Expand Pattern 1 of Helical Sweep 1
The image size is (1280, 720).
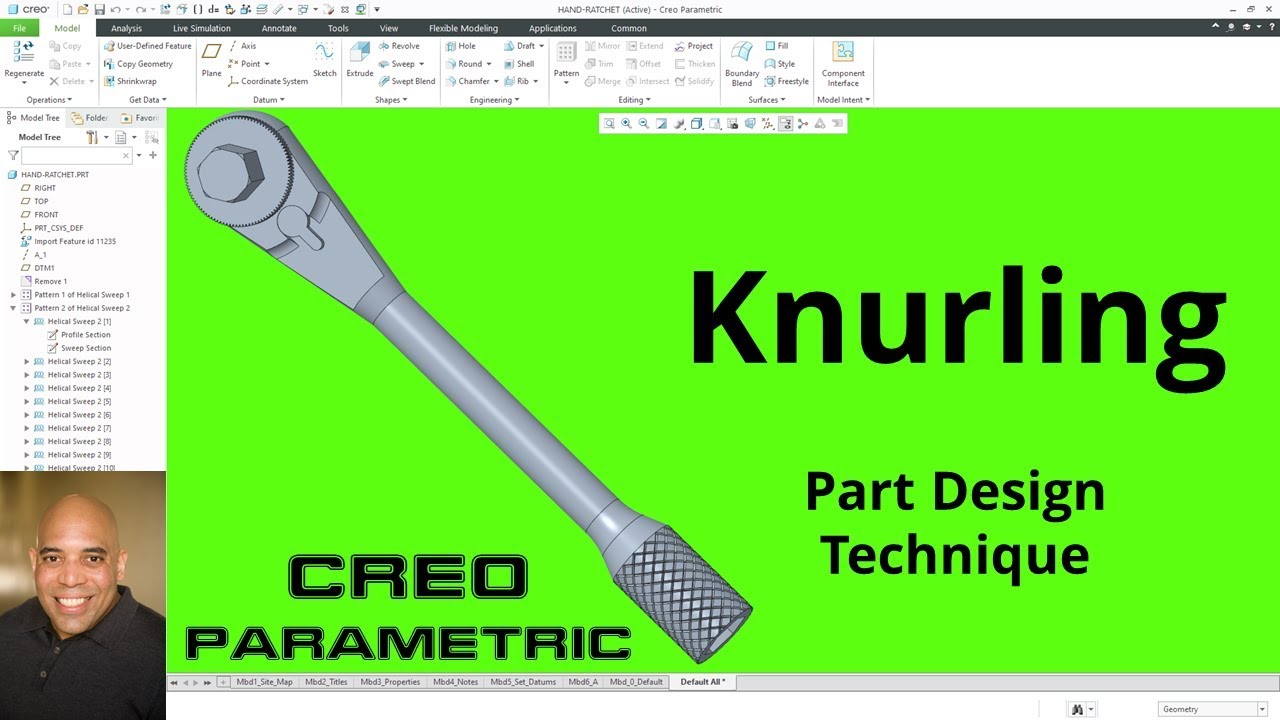pos(14,295)
